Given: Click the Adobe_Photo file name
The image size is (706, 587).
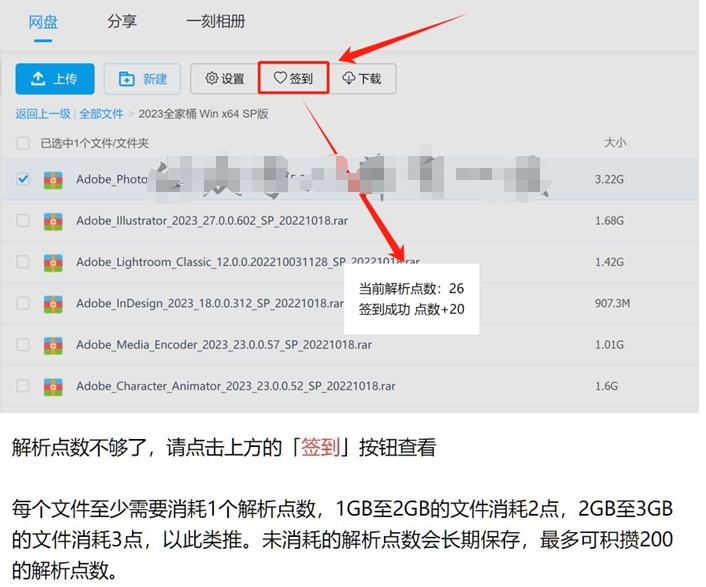Looking at the screenshot, I should tap(112, 179).
